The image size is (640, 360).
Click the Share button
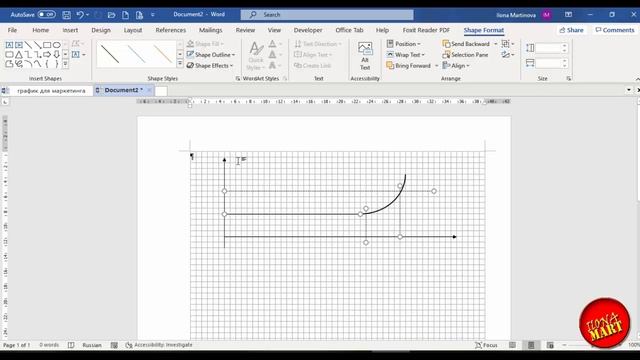click(571, 30)
